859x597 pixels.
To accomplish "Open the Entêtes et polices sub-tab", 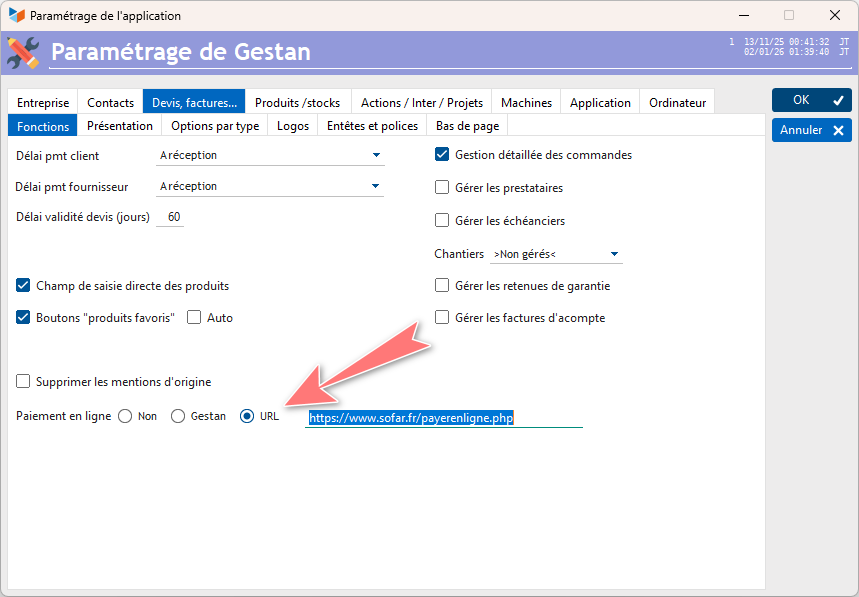I will tap(372, 126).
